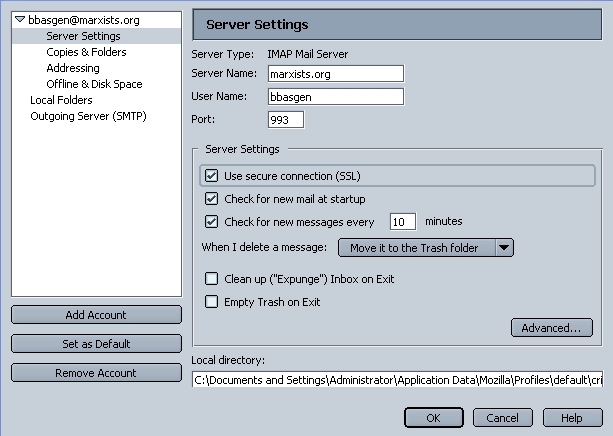Screen dimensions: 613x436
Task: Toggle Check for new messages every checkbox
Action: click(212, 221)
